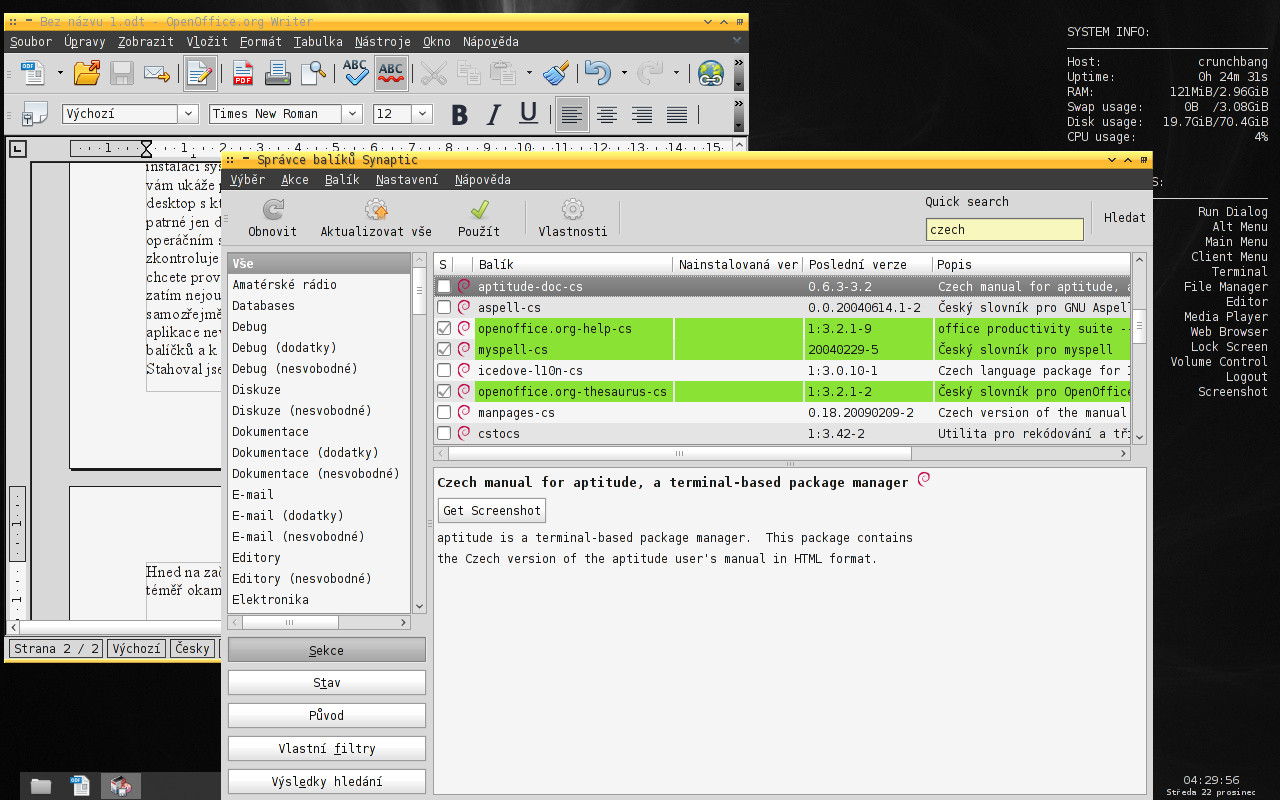Viewport: 1280px width, 800px height.
Task: Click the Původ filter button
Action: point(327,716)
